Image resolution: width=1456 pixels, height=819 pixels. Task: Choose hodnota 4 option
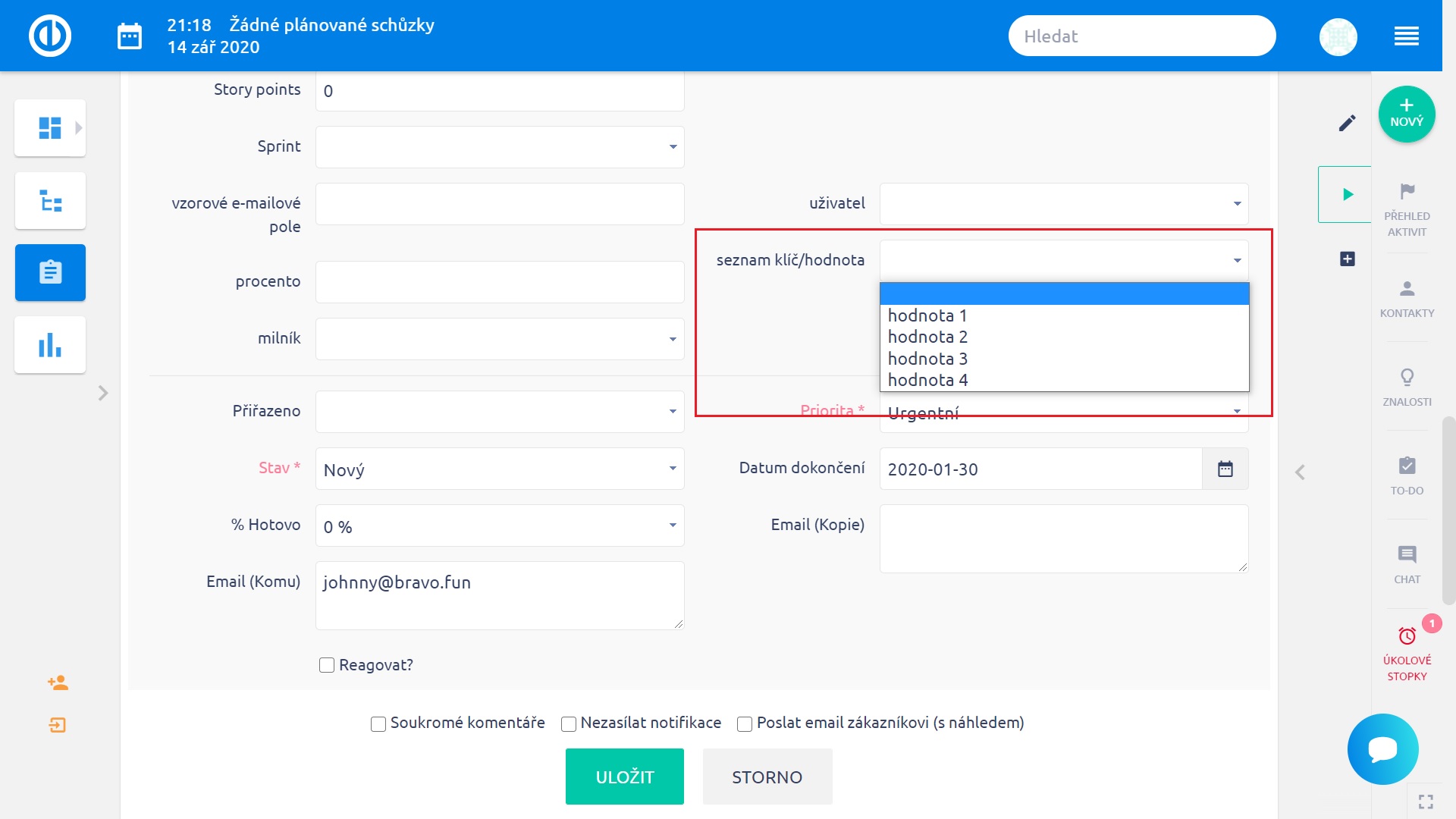pyautogui.click(x=927, y=380)
